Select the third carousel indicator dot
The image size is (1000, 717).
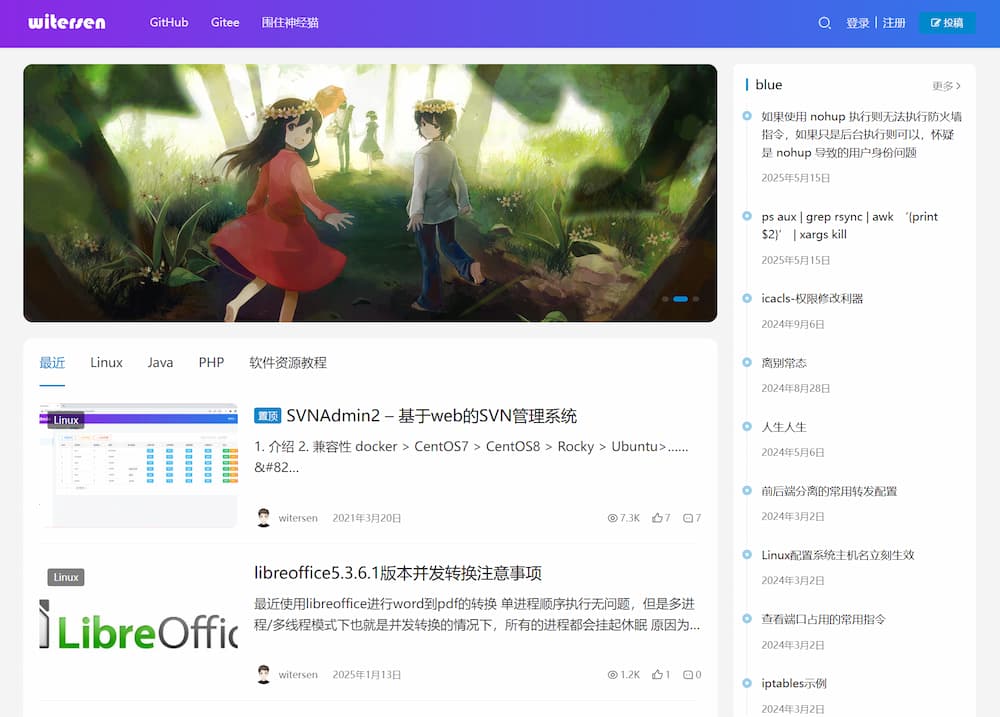click(x=696, y=299)
